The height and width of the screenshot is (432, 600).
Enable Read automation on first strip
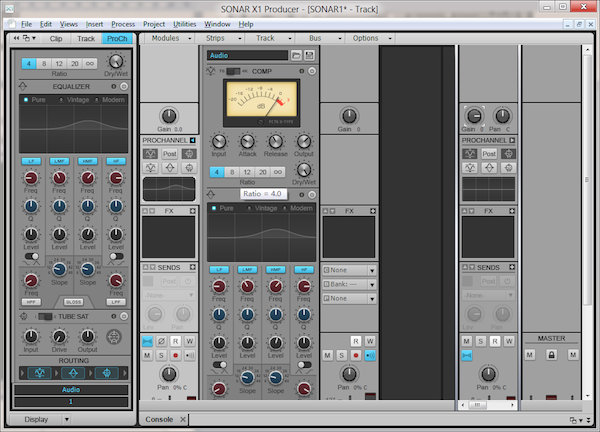click(x=175, y=341)
